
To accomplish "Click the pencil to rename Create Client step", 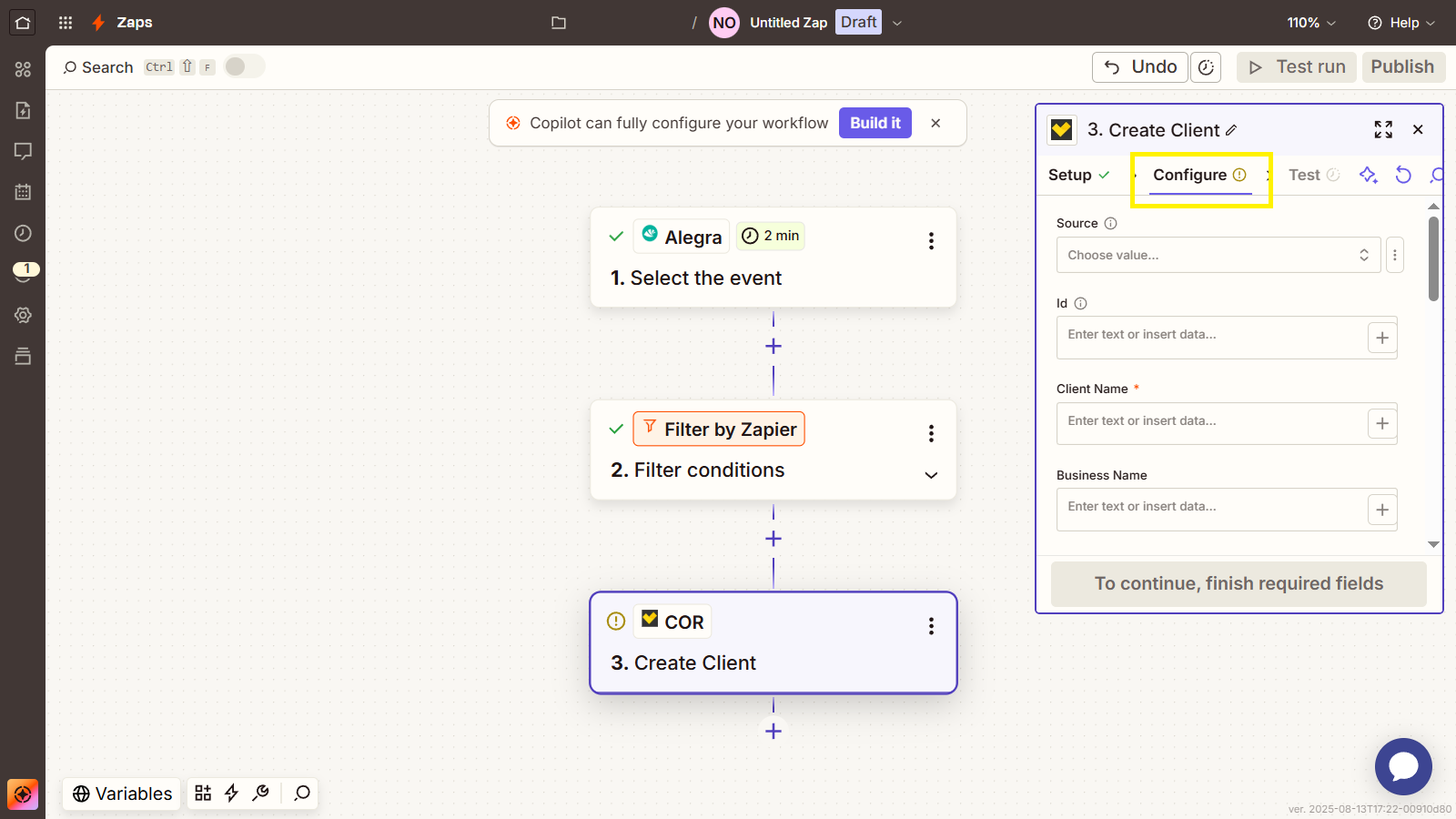I will [x=1231, y=130].
